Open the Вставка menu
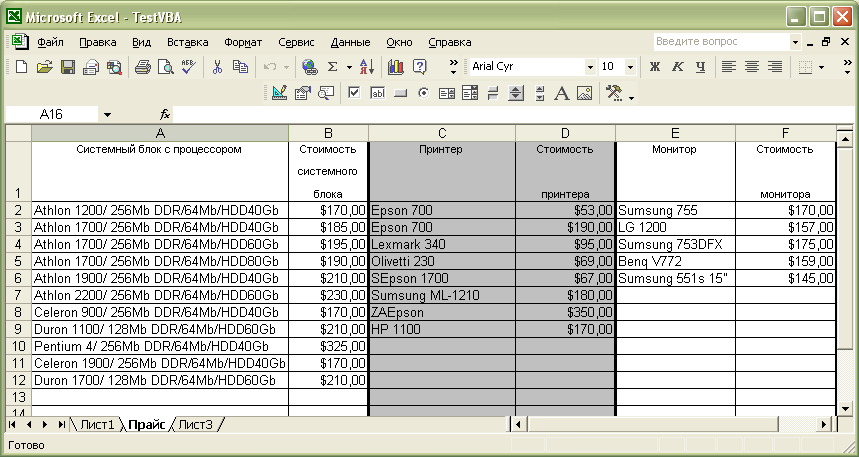This screenshot has height=457, width=859. (x=187, y=42)
